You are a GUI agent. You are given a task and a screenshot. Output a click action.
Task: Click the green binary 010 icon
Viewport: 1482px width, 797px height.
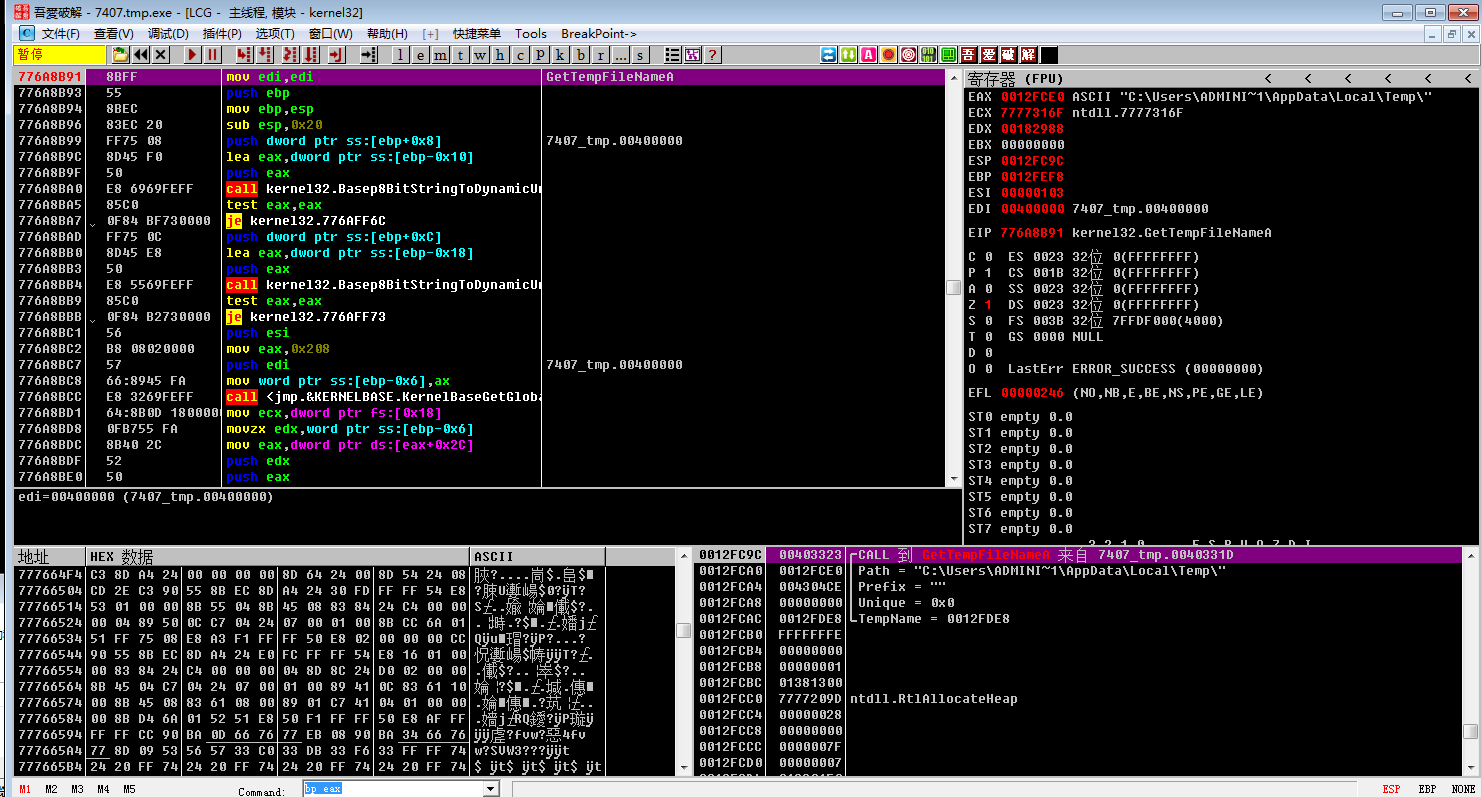pos(929,55)
